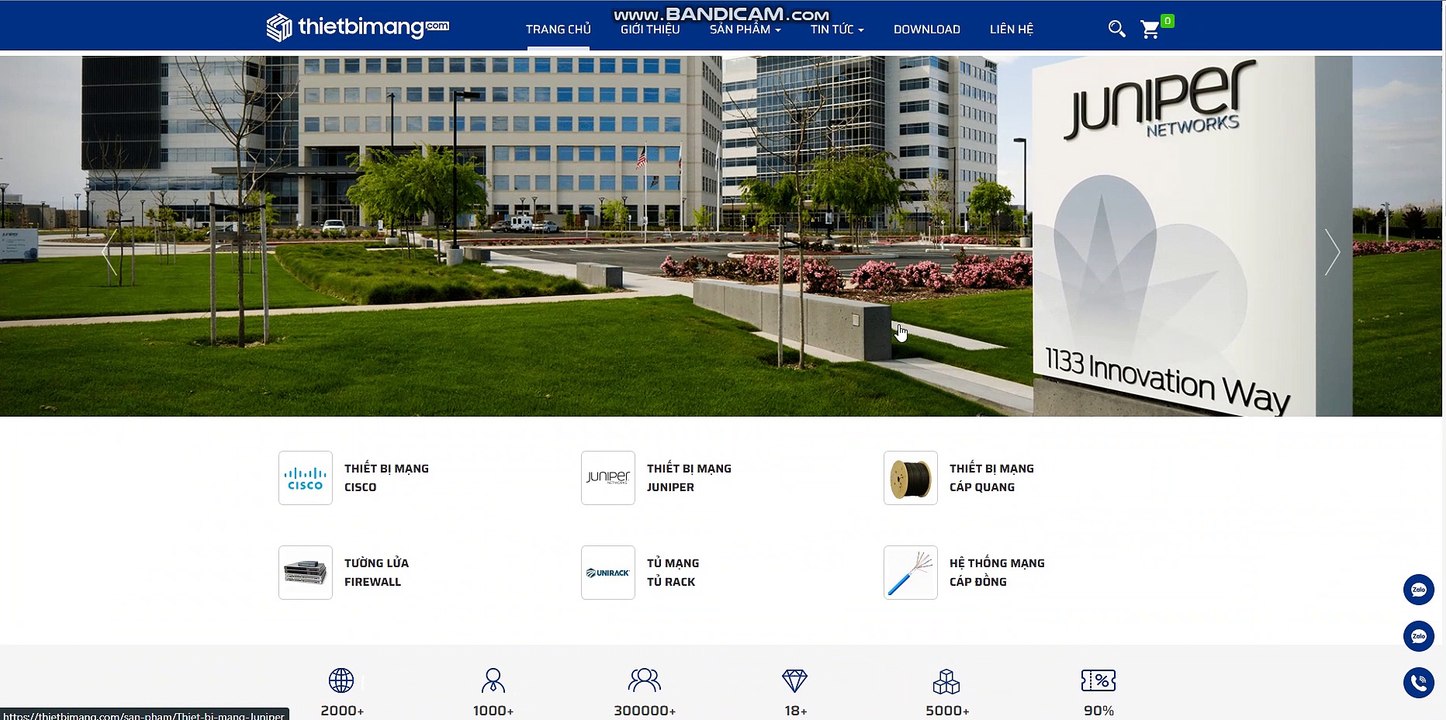
Task: Click the 90% statistic text
Action: point(1099,711)
